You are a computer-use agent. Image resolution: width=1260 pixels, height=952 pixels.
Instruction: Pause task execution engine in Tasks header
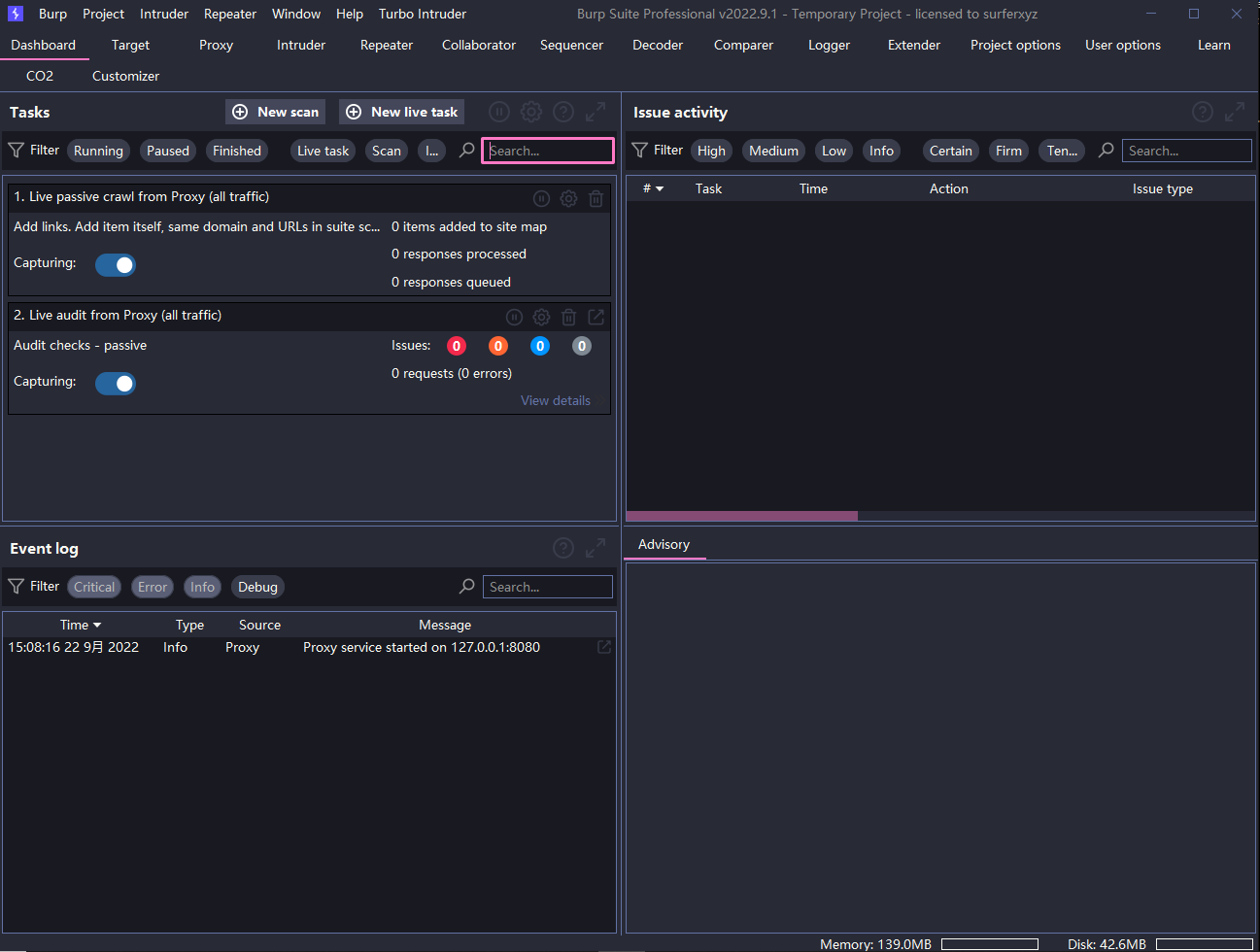coord(499,112)
